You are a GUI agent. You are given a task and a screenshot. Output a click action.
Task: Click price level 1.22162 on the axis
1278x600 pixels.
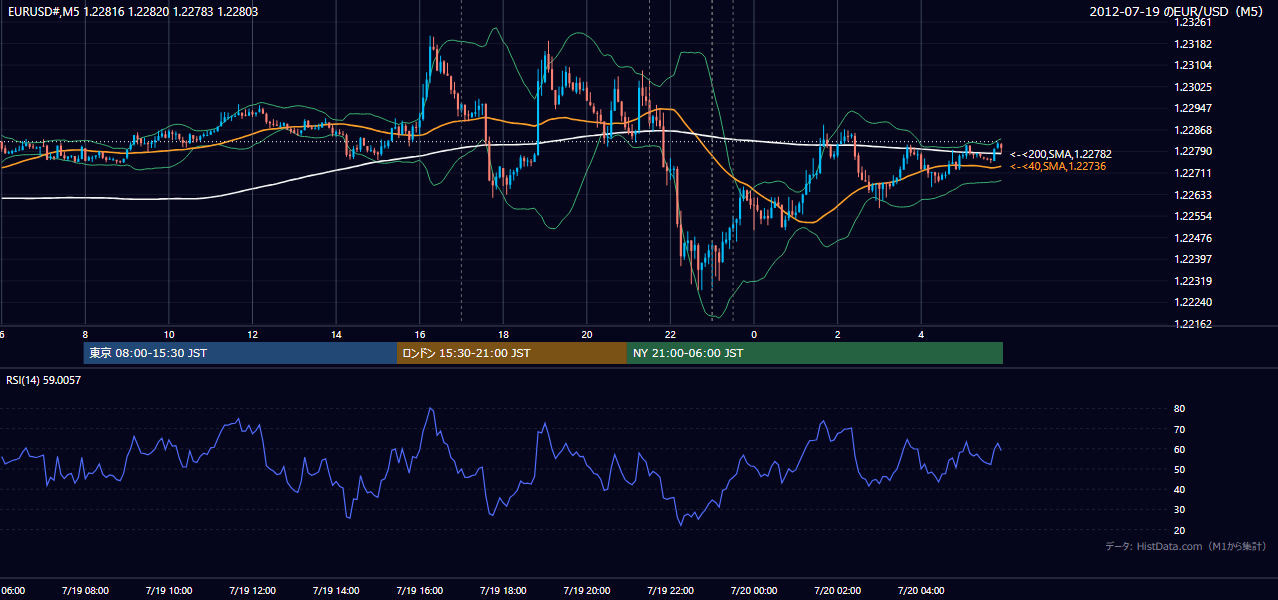[x=1193, y=324]
